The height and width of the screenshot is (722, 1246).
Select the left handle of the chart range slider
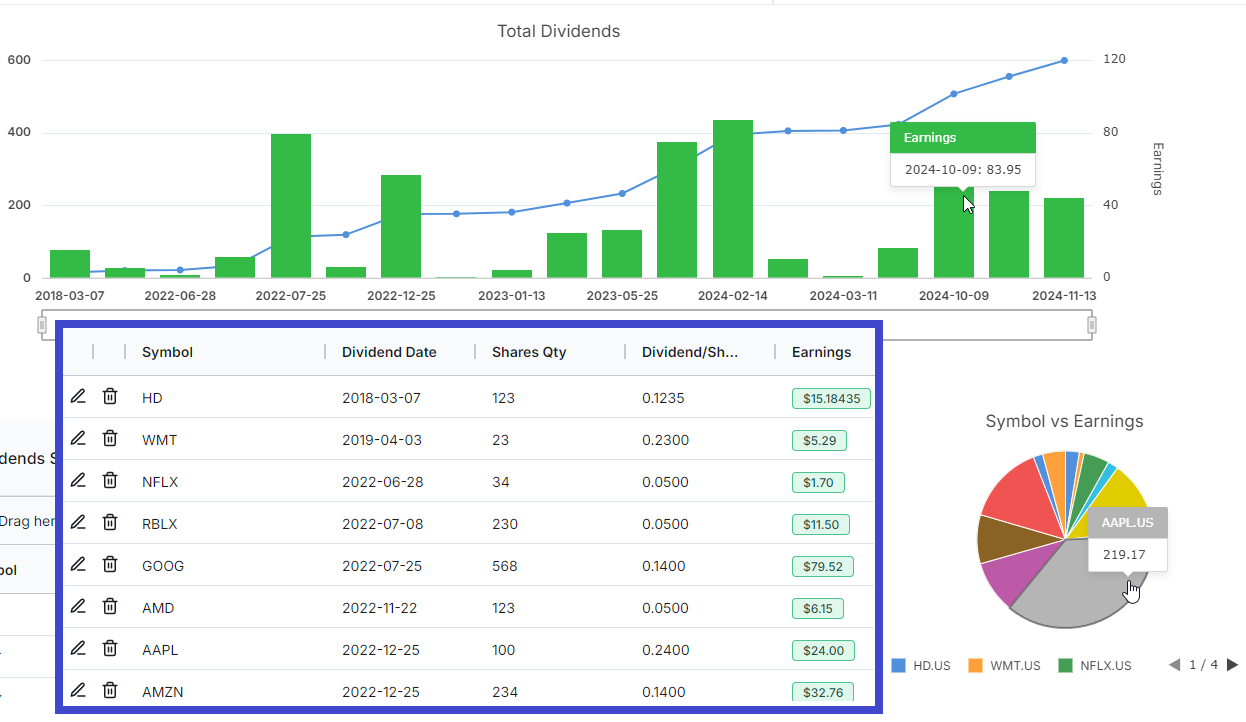click(42, 325)
